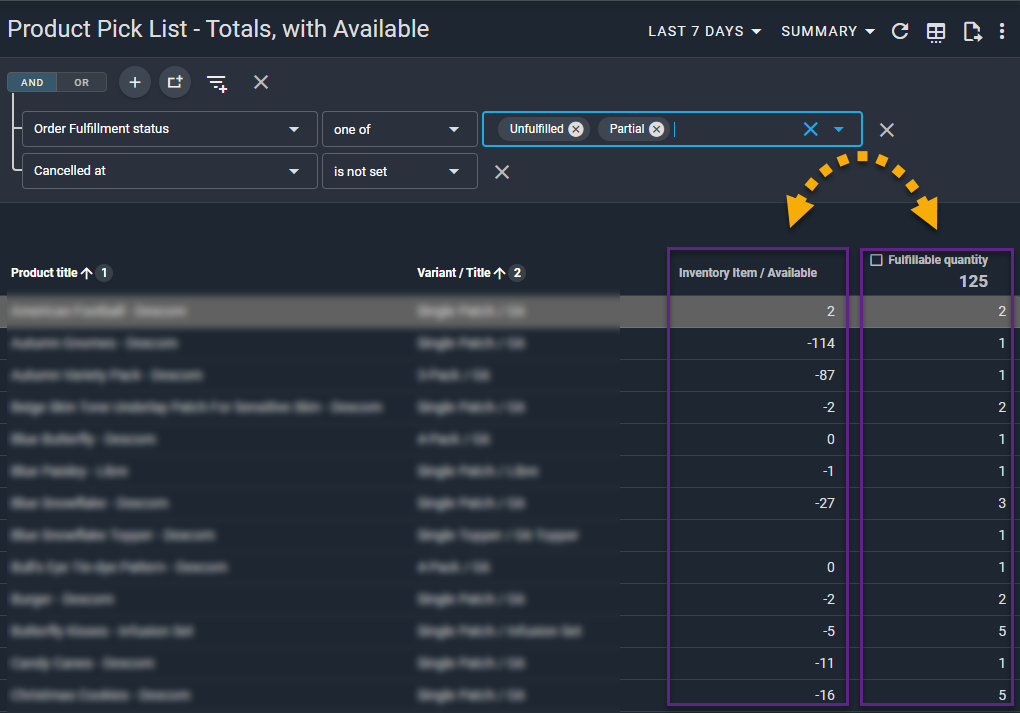This screenshot has height=713, width=1020.
Task: Toggle filter logic to AND
Action: click(x=32, y=83)
